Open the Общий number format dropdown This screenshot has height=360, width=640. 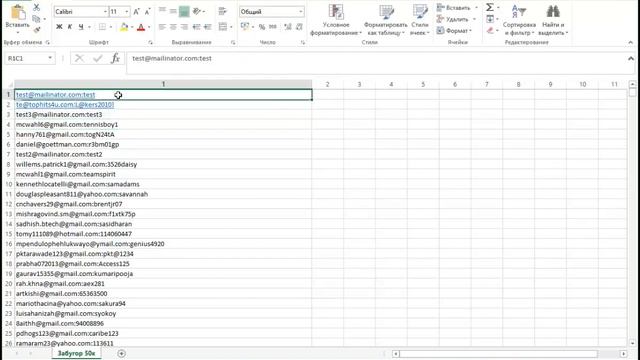301,12
